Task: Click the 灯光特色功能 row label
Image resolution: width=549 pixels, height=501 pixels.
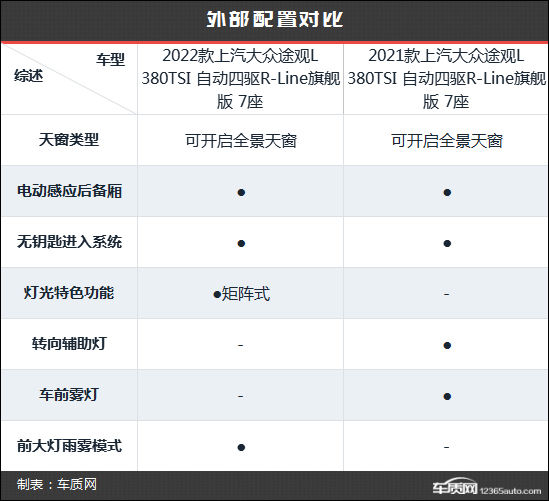Action: [x=69, y=293]
